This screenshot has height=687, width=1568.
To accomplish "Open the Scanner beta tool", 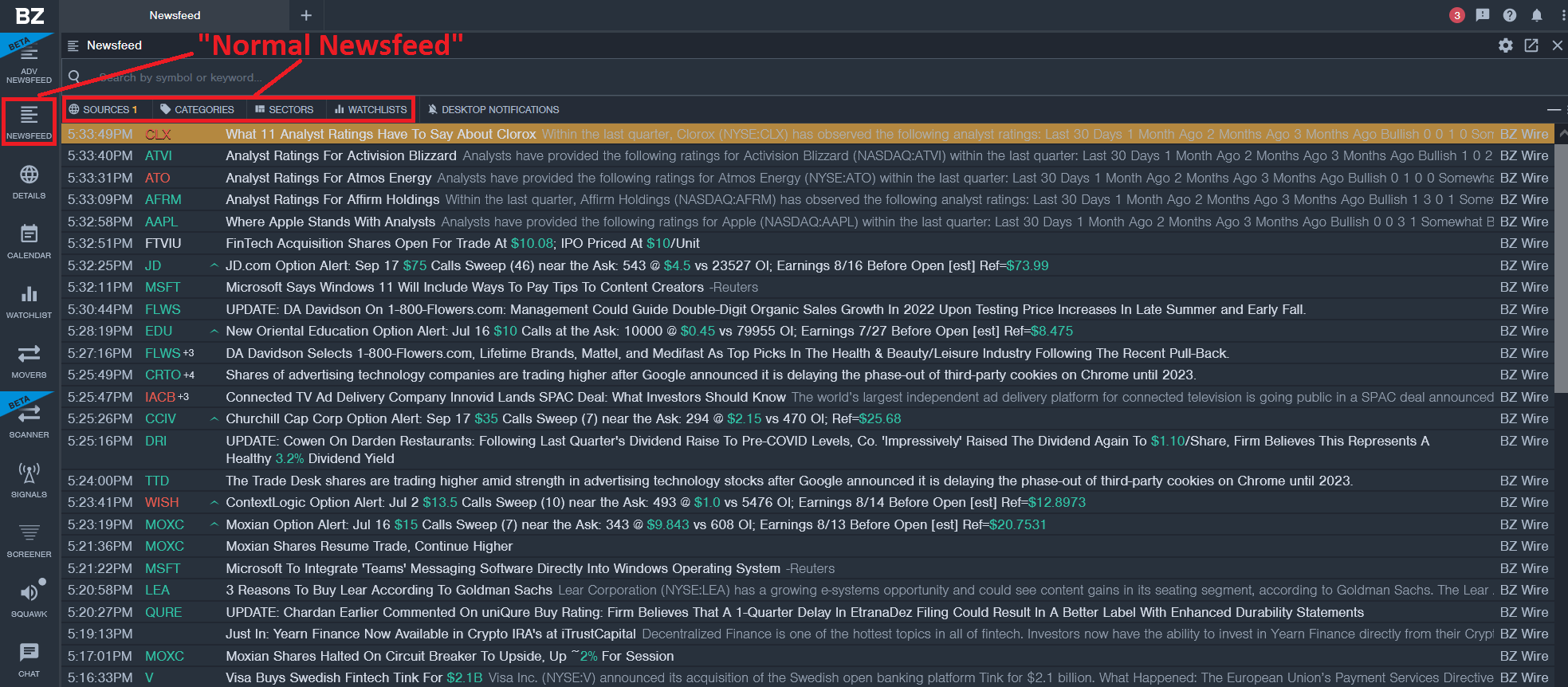I will [29, 420].
